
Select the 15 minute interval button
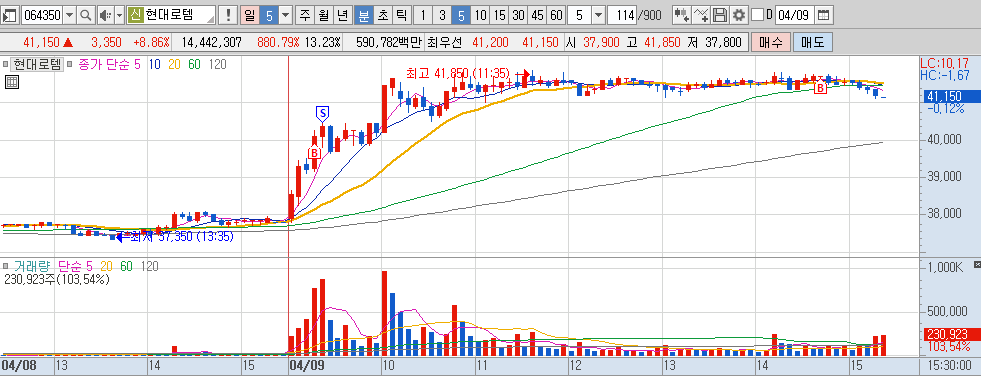tap(499, 14)
